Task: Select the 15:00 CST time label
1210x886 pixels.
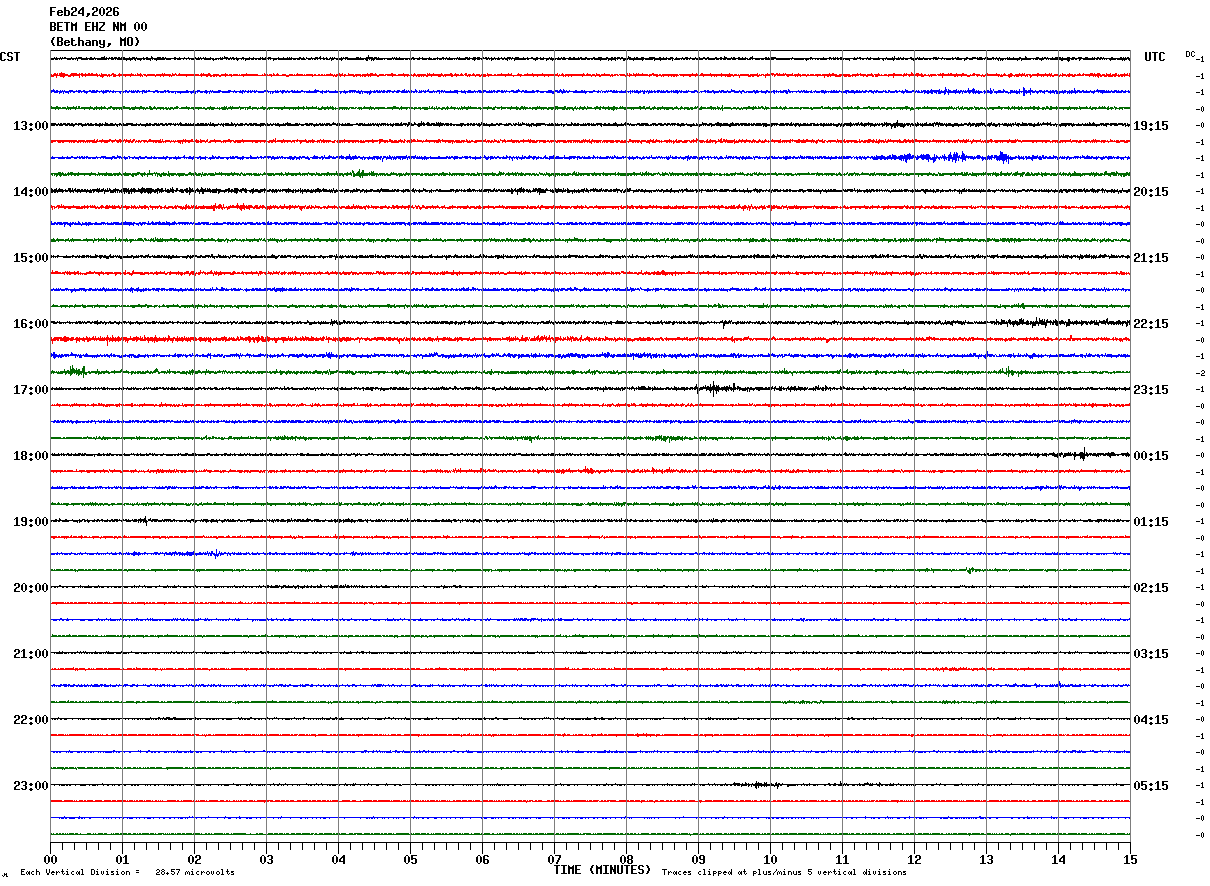Action: tap(31, 258)
